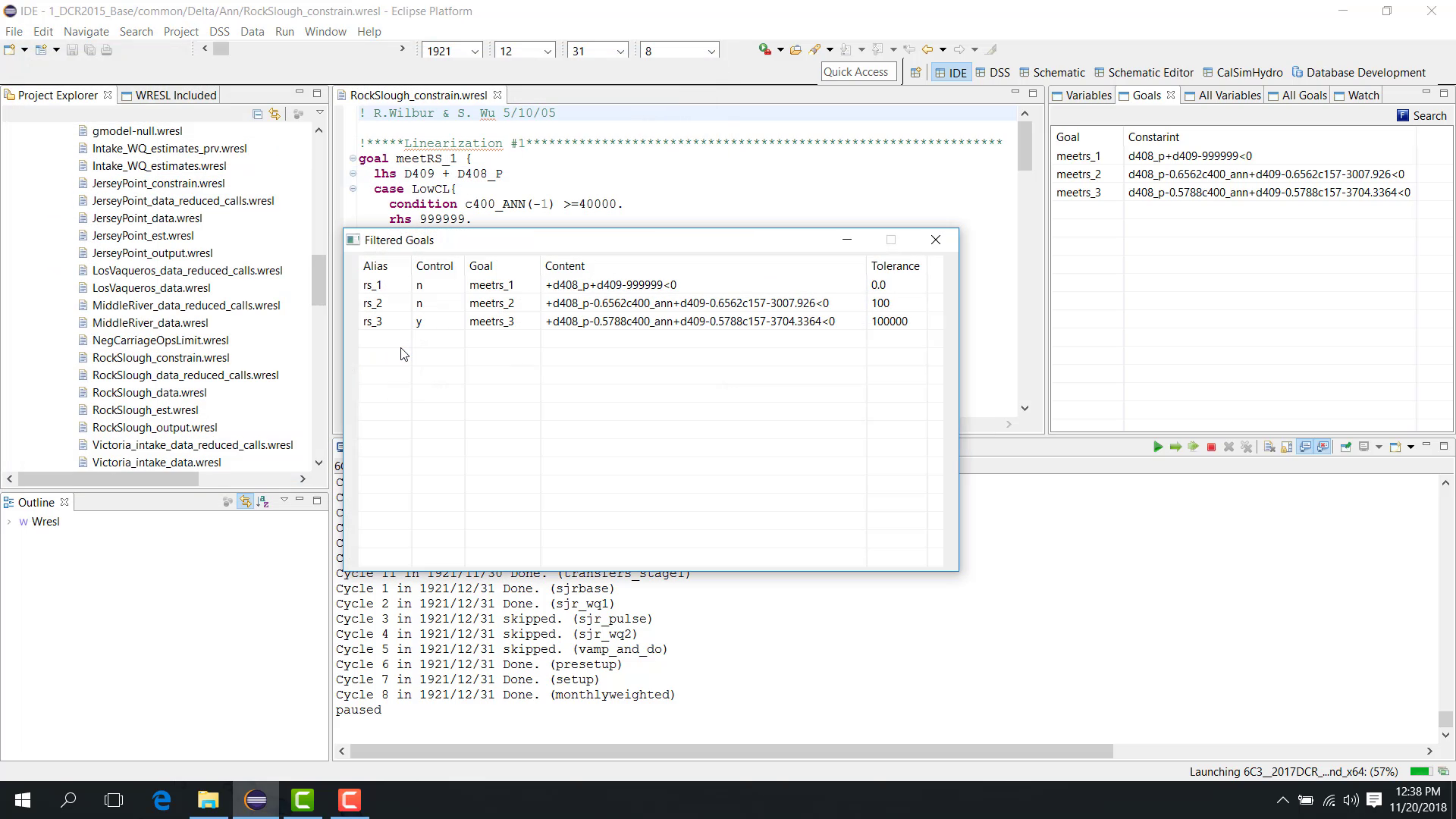Toggle Link with Editor in Project Explorer
Image resolution: width=1456 pixels, height=819 pixels.
click(275, 114)
